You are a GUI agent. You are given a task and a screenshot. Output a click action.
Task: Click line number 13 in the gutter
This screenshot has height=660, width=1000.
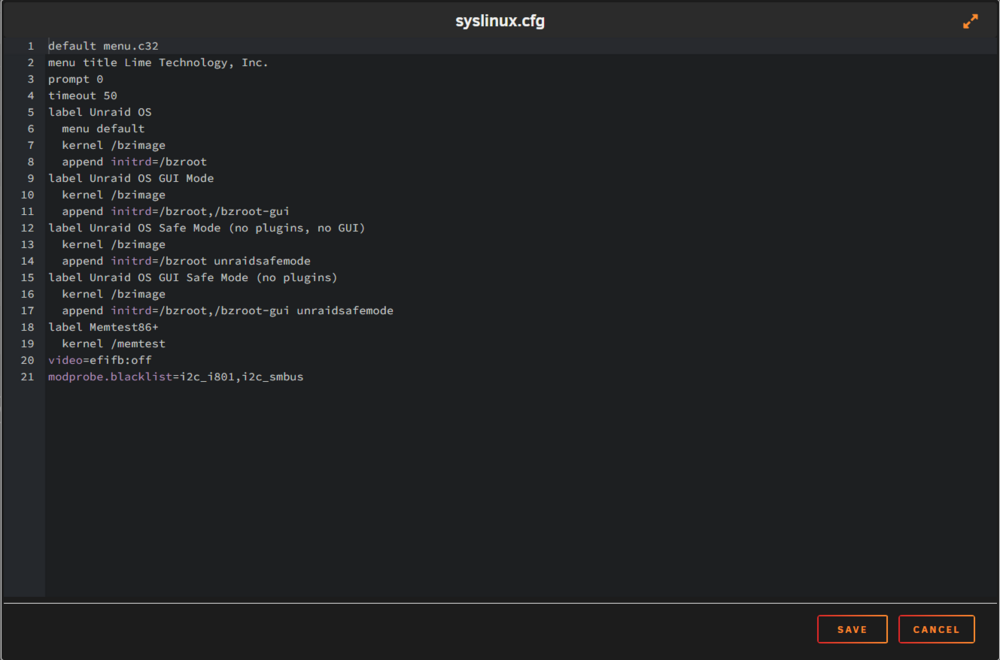click(x=27, y=245)
